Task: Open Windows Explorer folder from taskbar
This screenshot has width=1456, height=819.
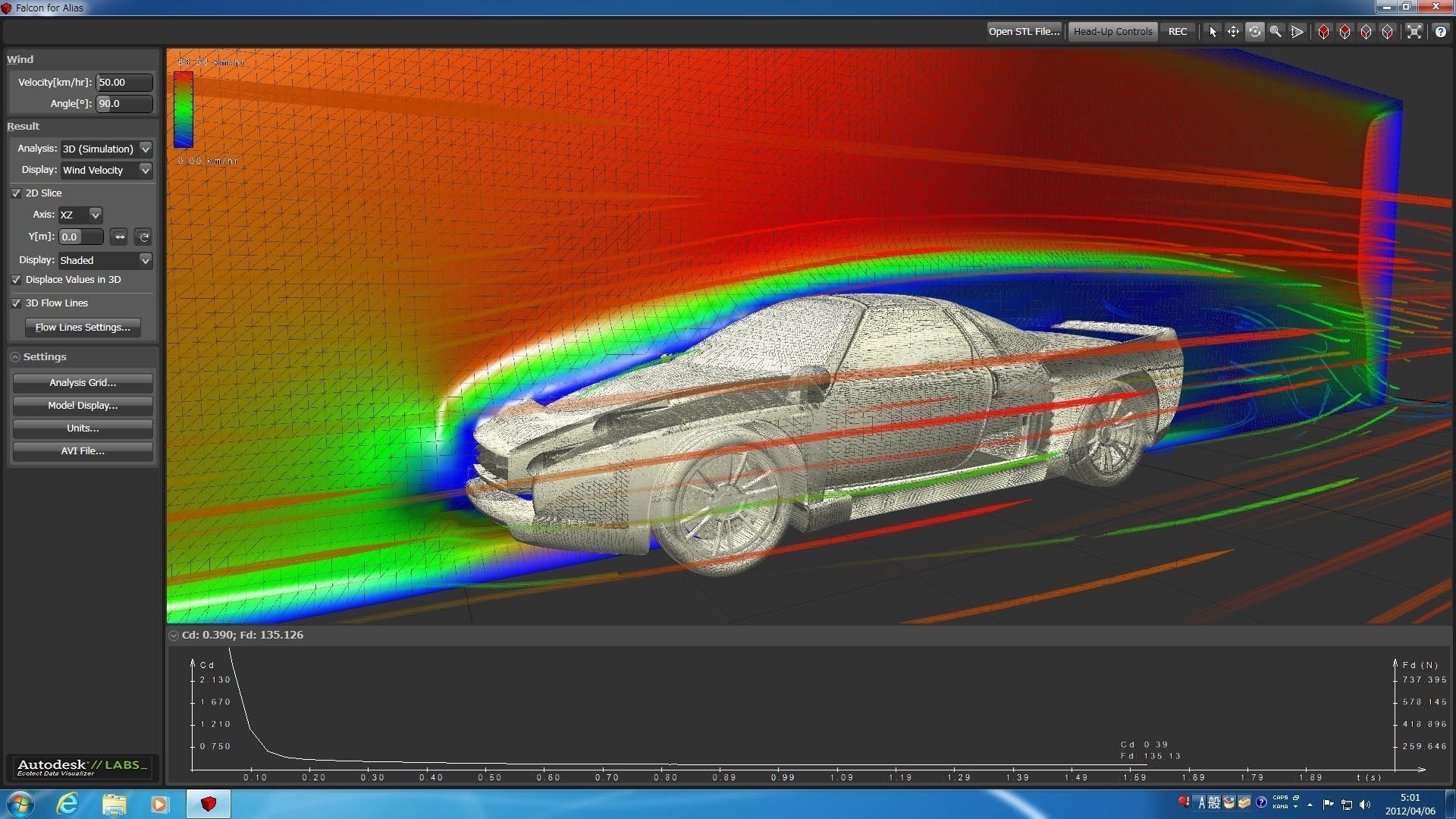Action: pyautogui.click(x=114, y=804)
